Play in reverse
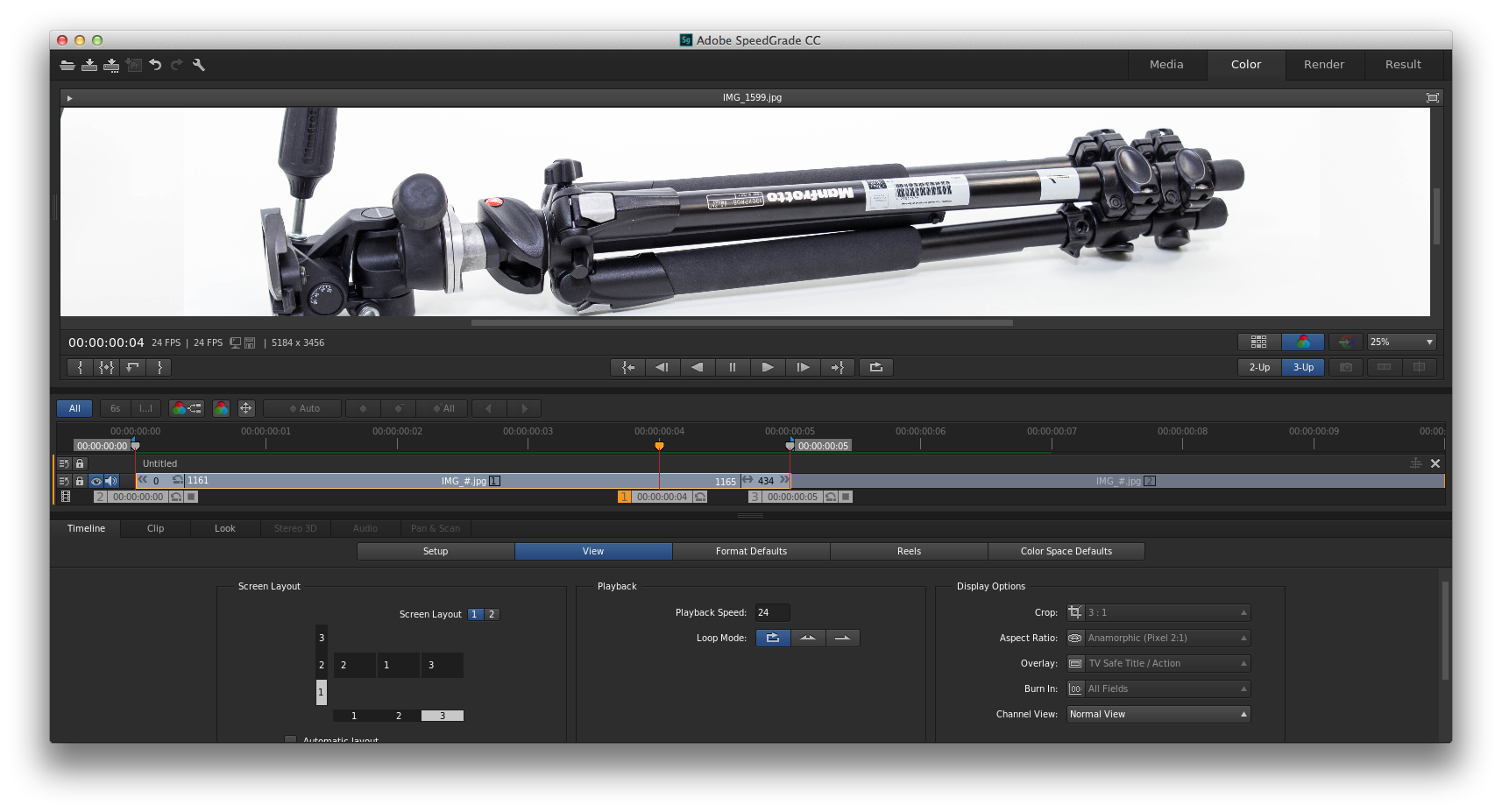The image size is (1502, 812). click(698, 367)
